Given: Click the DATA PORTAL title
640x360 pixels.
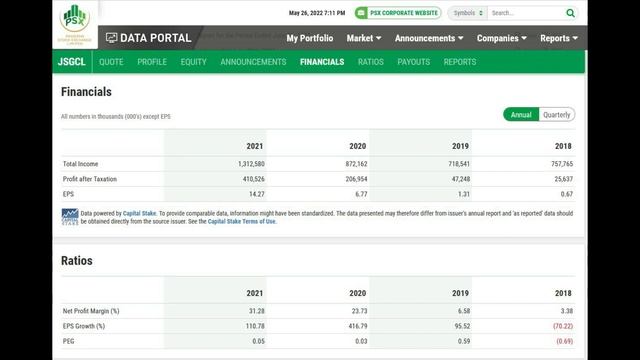Looking at the screenshot, I should click(156, 38).
